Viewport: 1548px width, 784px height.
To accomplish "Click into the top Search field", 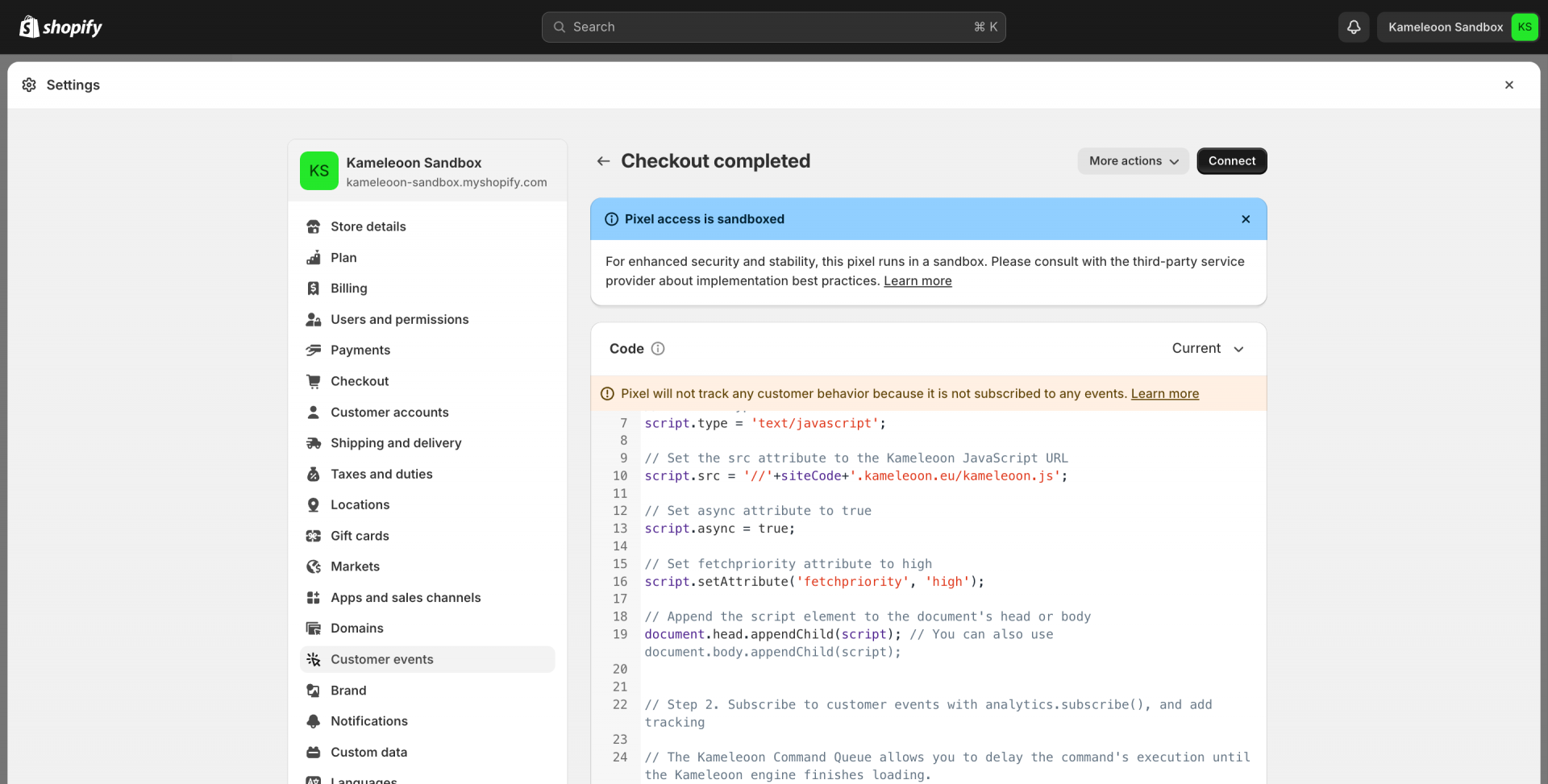I will (773, 27).
